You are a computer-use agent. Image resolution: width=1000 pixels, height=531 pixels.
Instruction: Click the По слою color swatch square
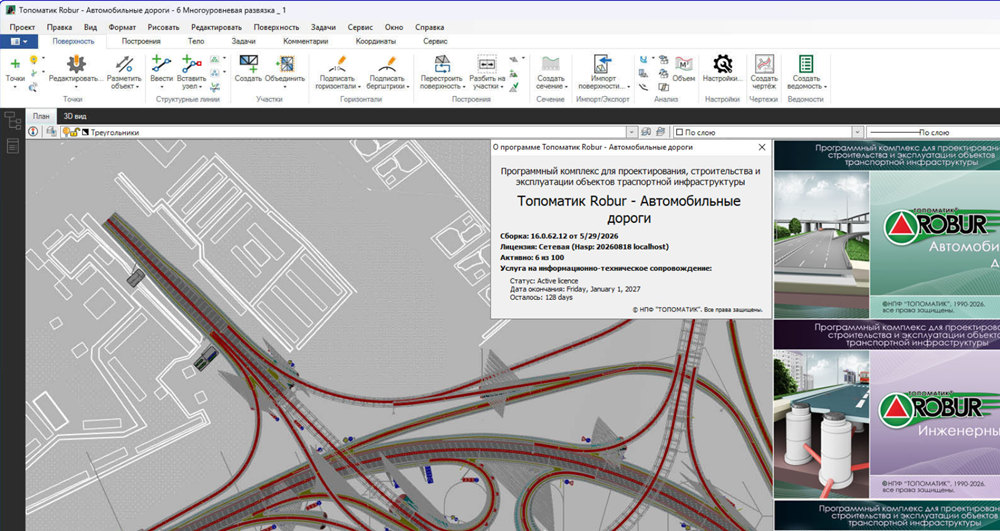(679, 133)
